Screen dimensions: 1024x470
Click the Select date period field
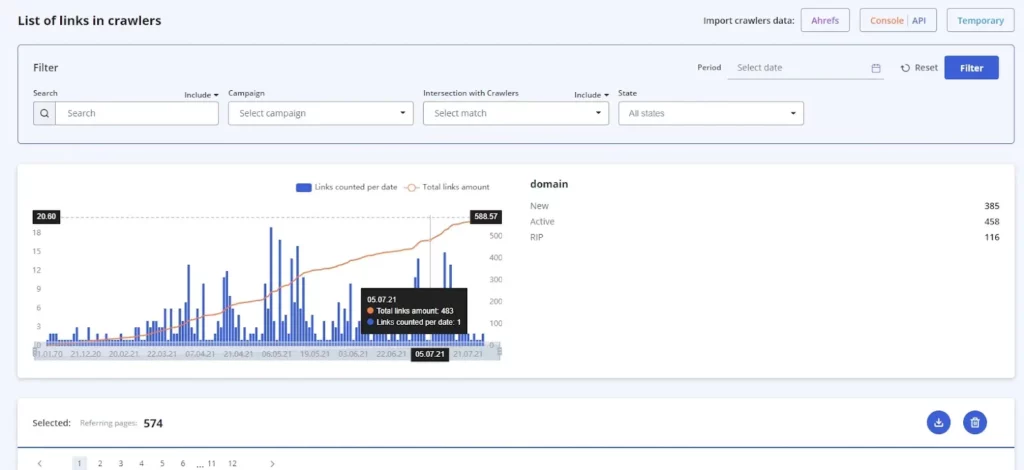tap(805, 68)
